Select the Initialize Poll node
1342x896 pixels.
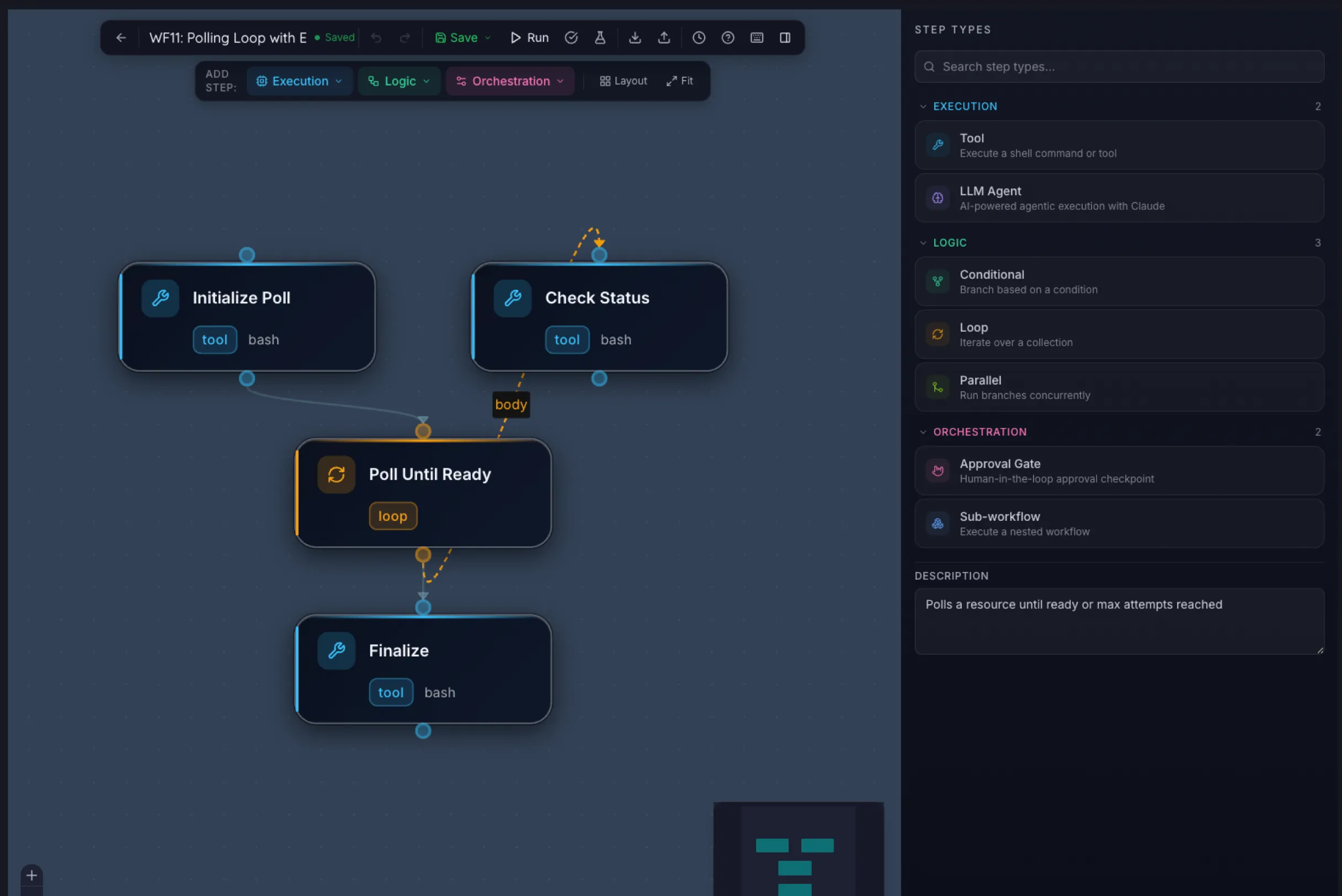pyautogui.click(x=246, y=317)
